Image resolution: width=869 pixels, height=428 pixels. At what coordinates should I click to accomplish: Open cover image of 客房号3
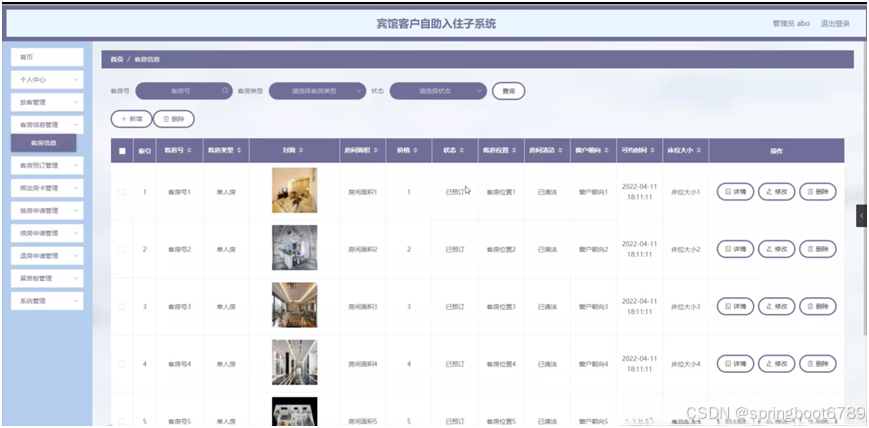pos(294,305)
